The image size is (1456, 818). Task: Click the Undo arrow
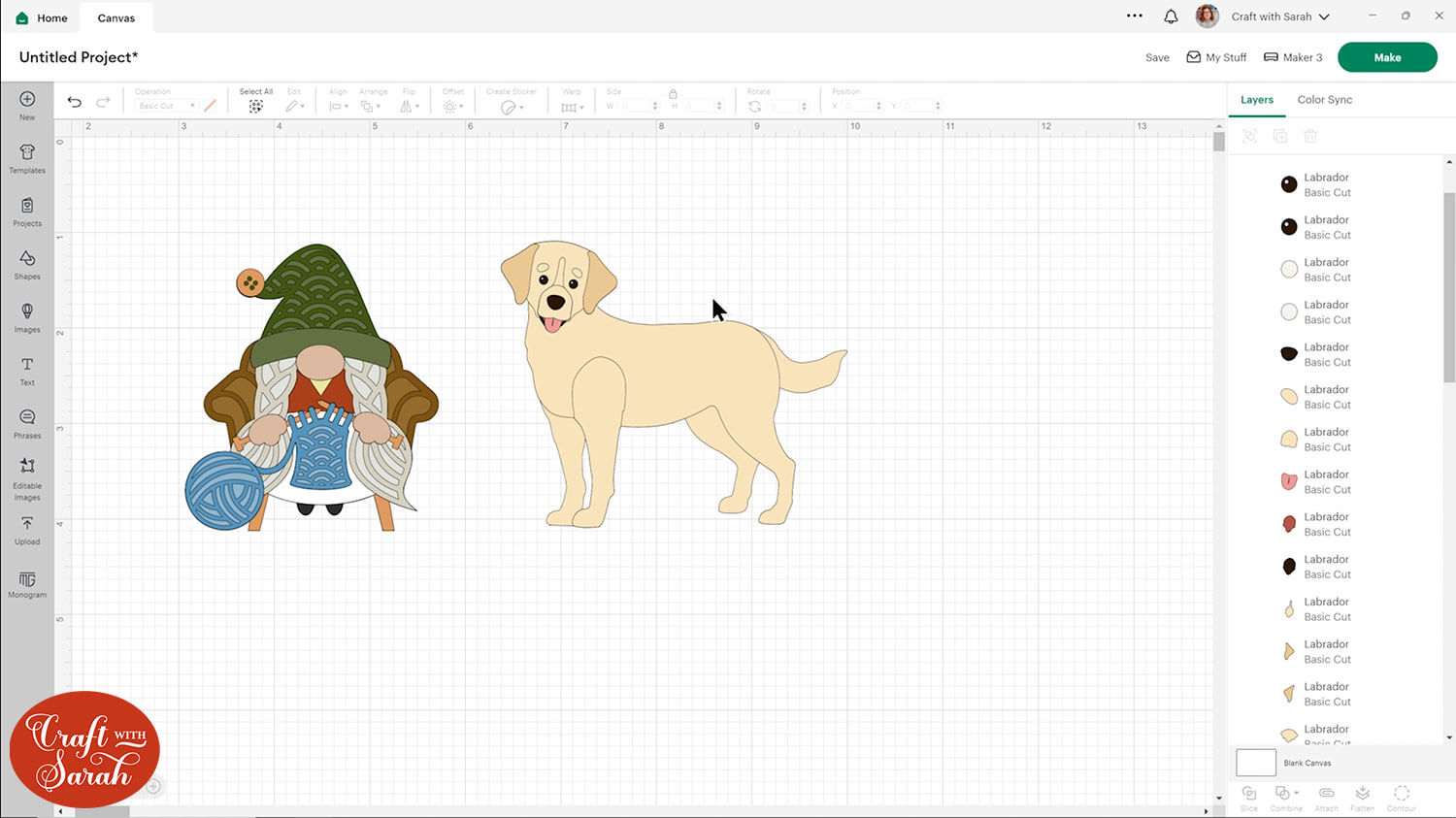point(75,102)
